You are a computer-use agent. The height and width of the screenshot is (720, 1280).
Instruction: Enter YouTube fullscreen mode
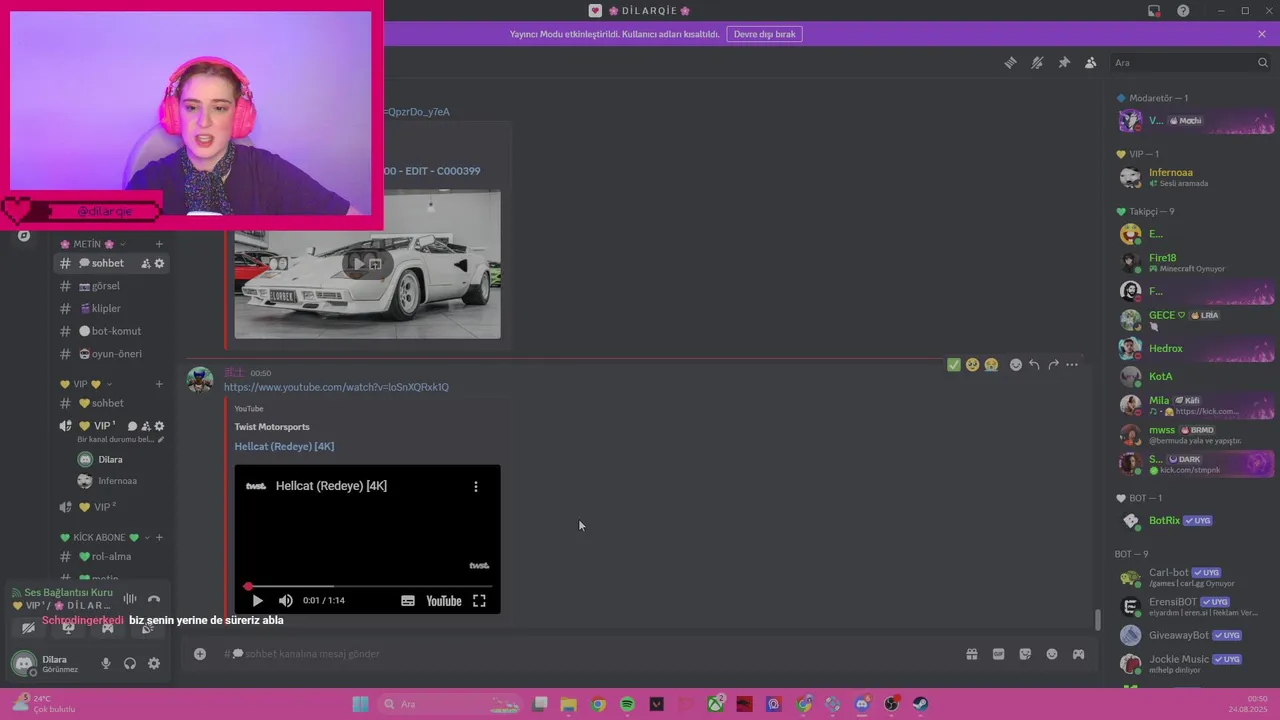(x=479, y=601)
